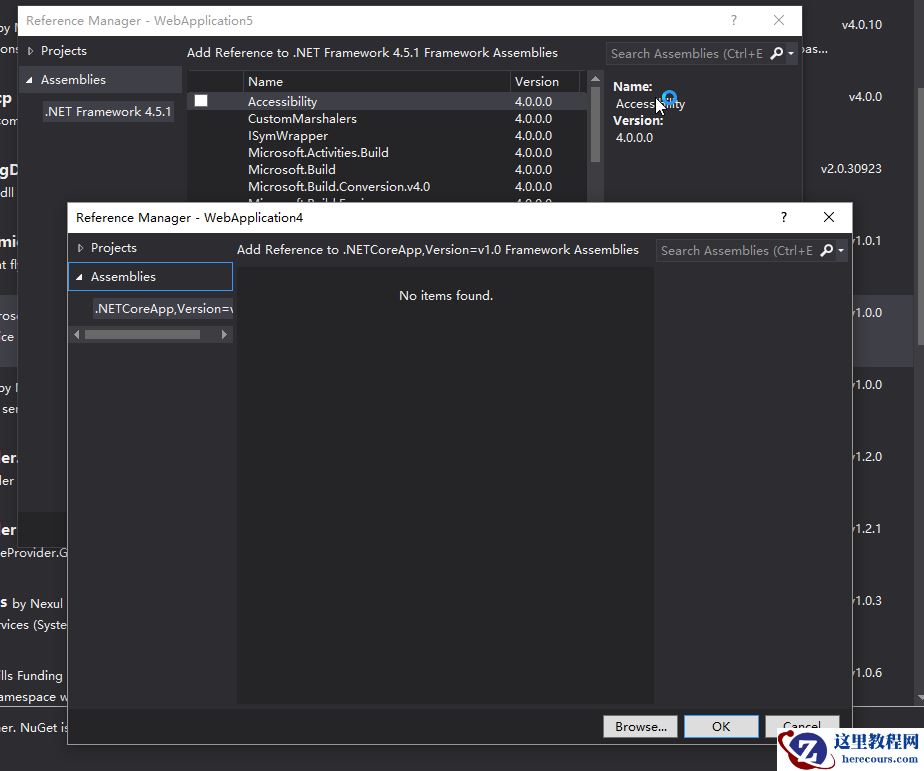924x771 pixels.
Task: Click the Browse... button
Action: [641, 726]
